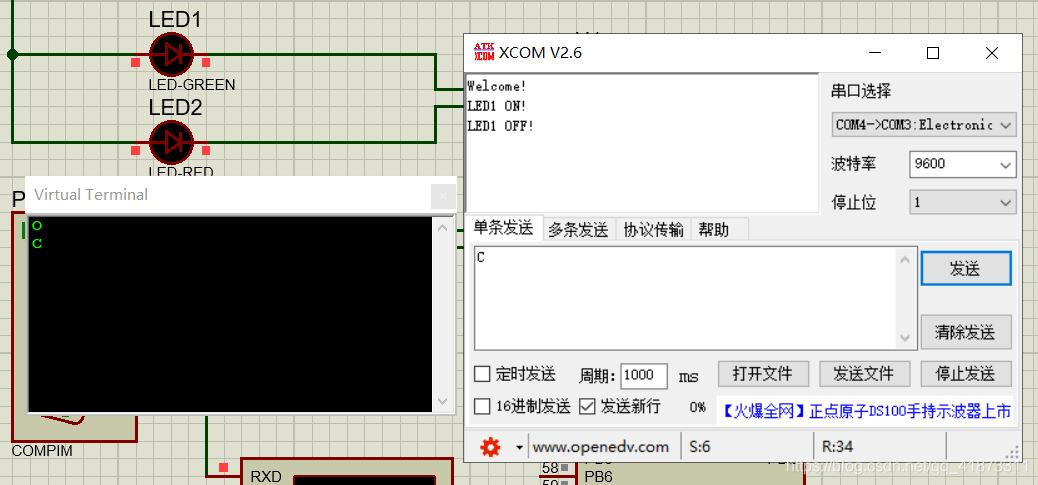
Task: Click the 周期 period input field
Action: [x=643, y=375]
